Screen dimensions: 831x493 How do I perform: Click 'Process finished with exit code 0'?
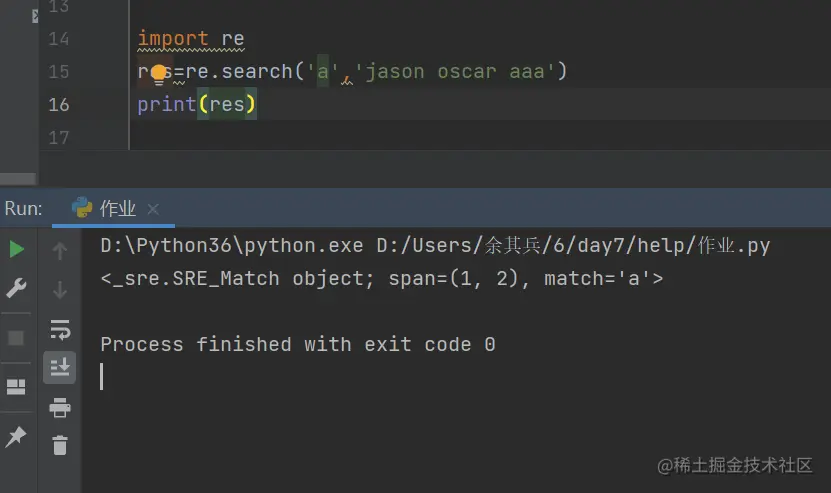(x=298, y=345)
